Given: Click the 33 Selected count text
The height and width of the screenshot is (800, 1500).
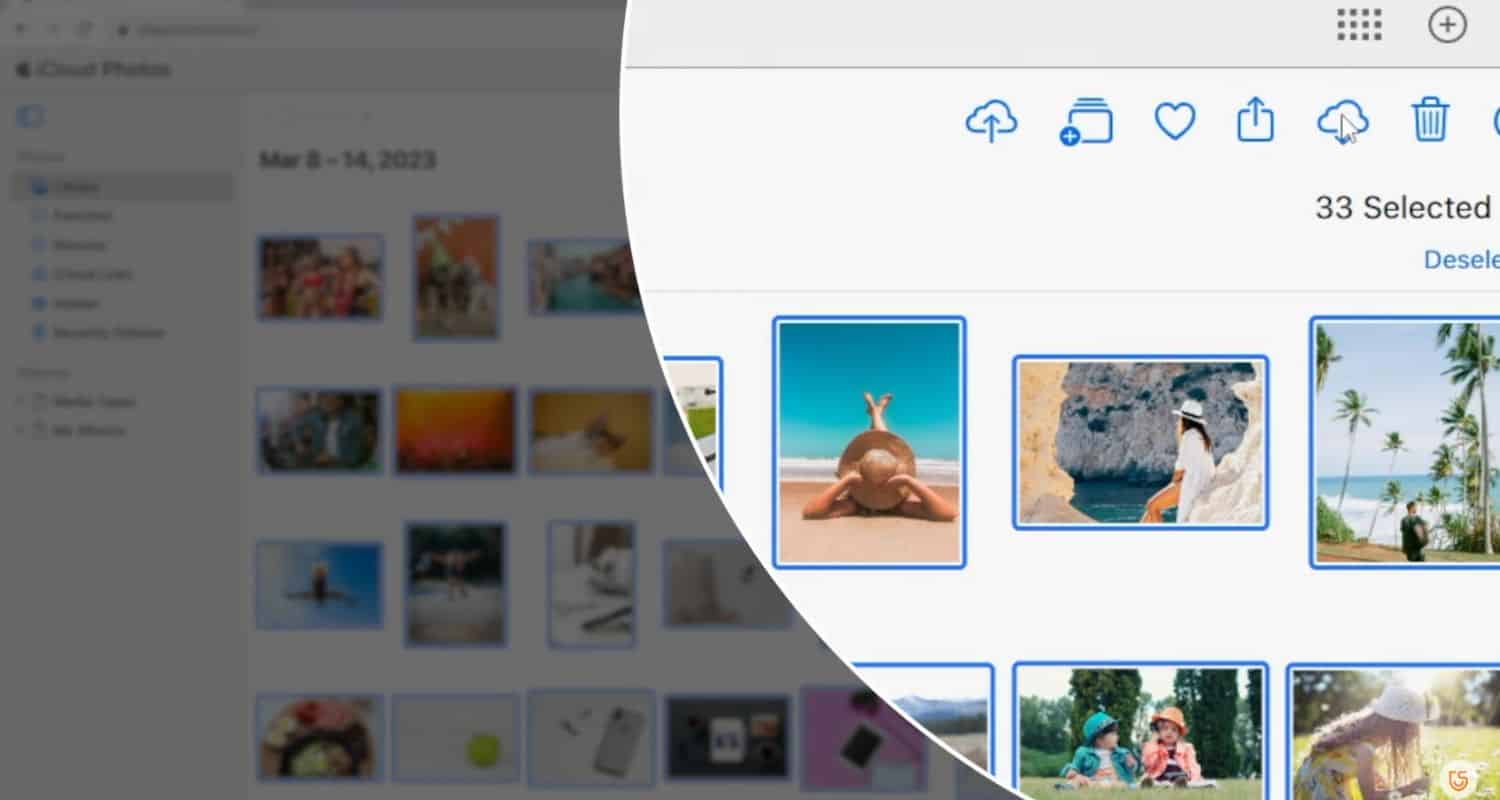Looking at the screenshot, I should pyautogui.click(x=1402, y=207).
